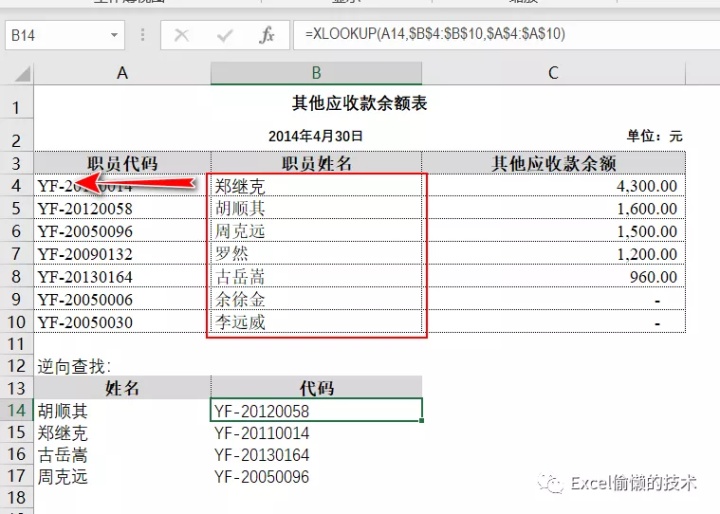Viewport: 720px width, 514px height.
Task: Click cell YF-20050096 in row 6
Action: 122,231
